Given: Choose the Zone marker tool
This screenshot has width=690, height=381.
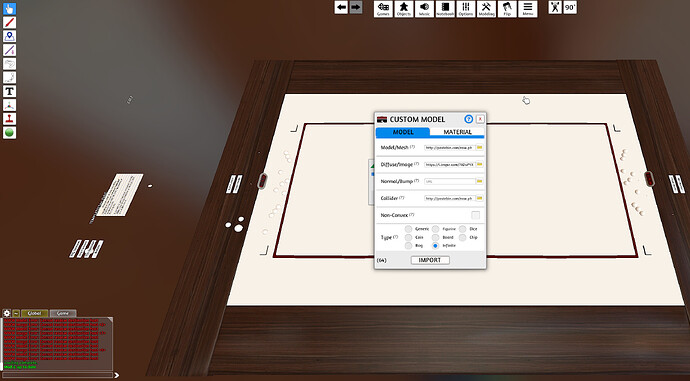Looking at the screenshot, I should 9,36.
